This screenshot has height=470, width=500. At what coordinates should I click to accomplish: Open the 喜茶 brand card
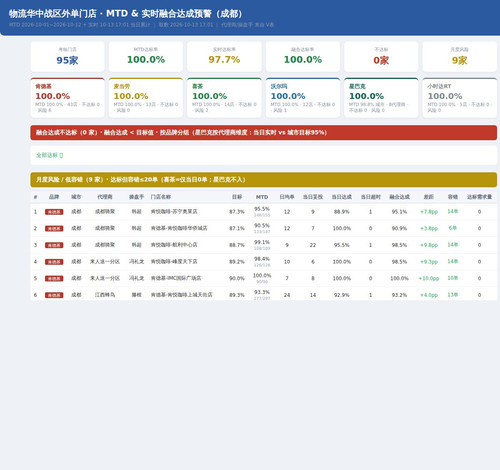pyautogui.click(x=224, y=98)
